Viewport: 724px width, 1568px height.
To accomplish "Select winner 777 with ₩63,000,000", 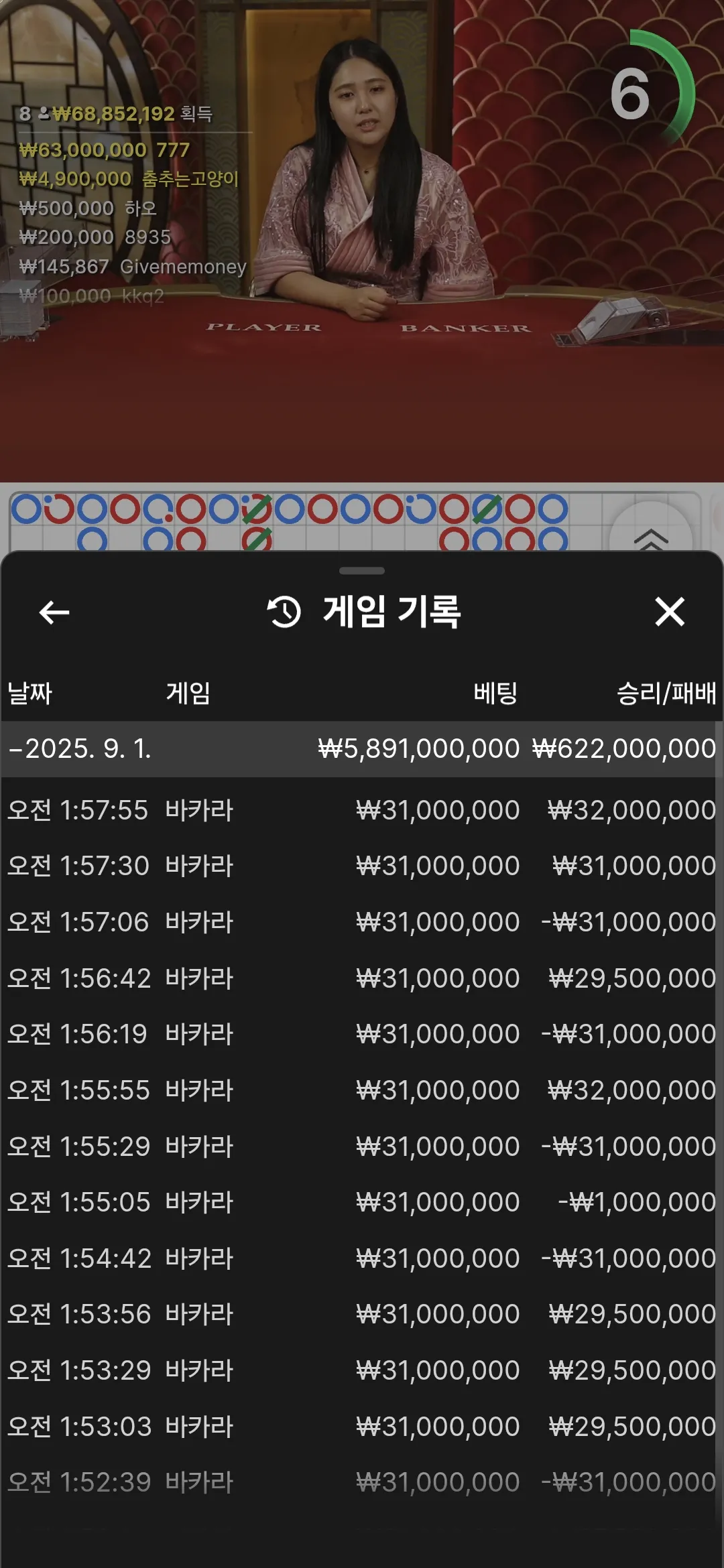I will 105,150.
